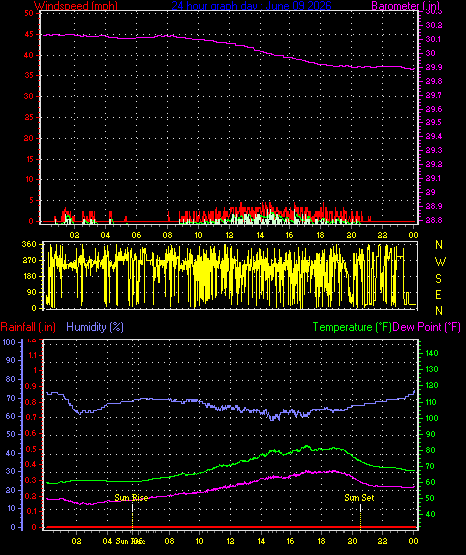Click "30.1" on the barometer axis
The width and height of the screenshot is (466, 555).
[x=434, y=39]
